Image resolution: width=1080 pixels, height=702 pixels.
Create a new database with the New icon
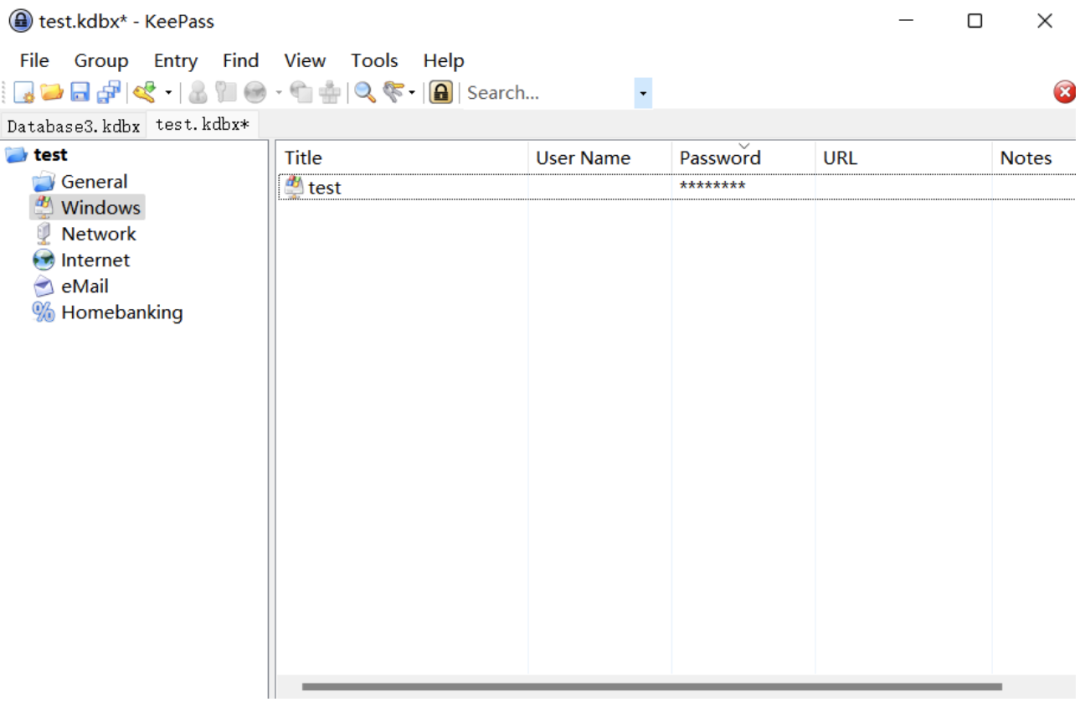pos(23,92)
